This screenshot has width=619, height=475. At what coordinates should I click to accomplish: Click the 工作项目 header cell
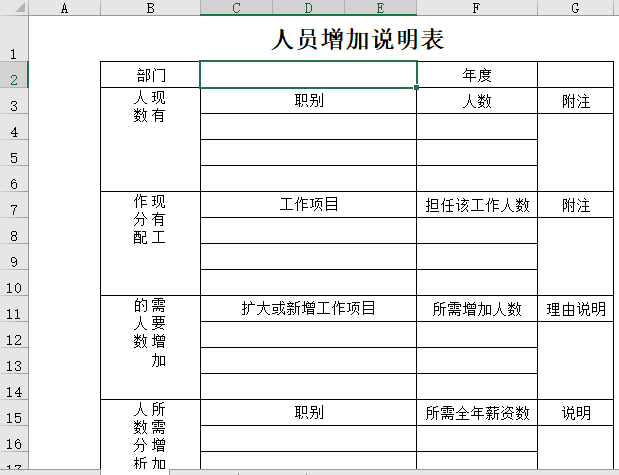(x=308, y=205)
